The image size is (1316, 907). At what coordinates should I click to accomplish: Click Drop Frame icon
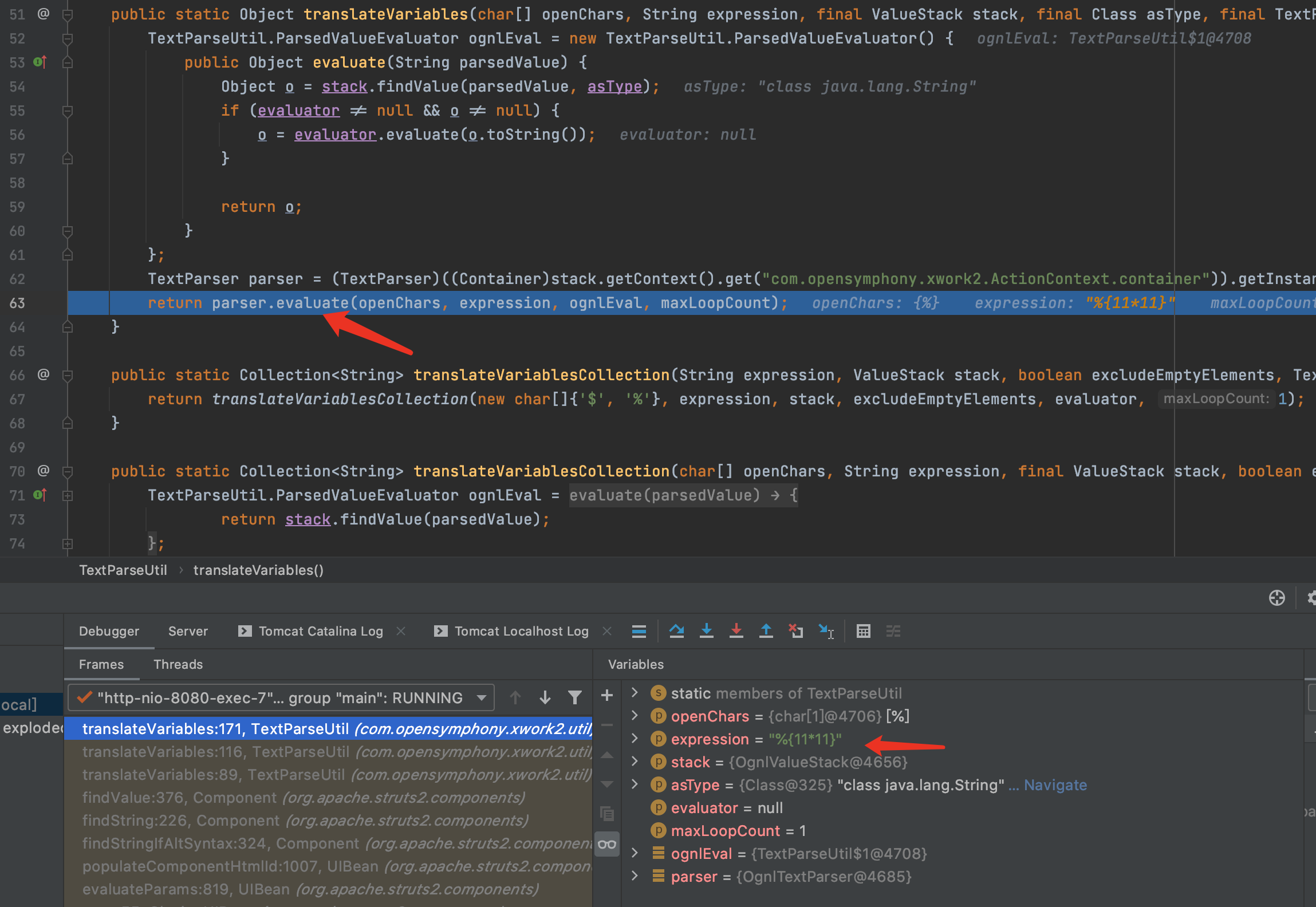click(796, 631)
